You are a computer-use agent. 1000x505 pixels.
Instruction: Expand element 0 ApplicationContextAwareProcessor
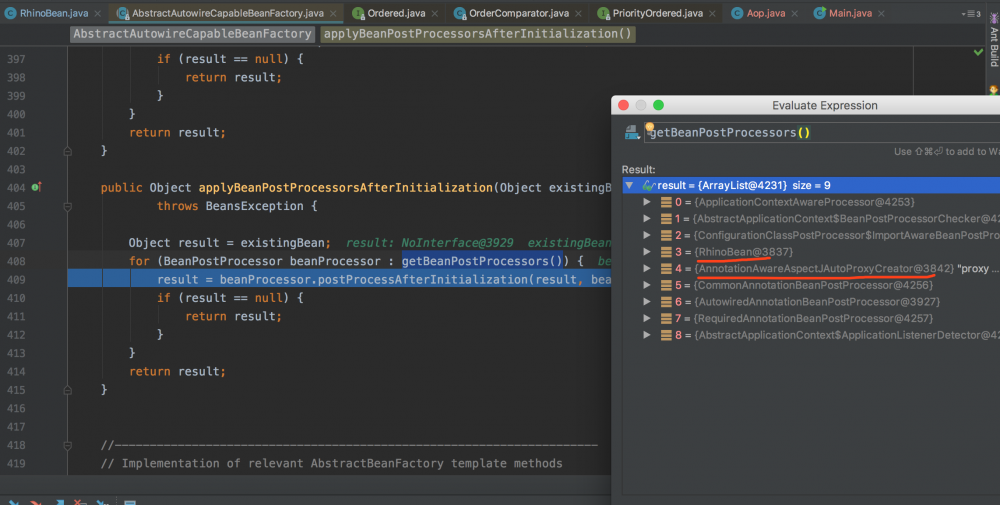pos(647,202)
